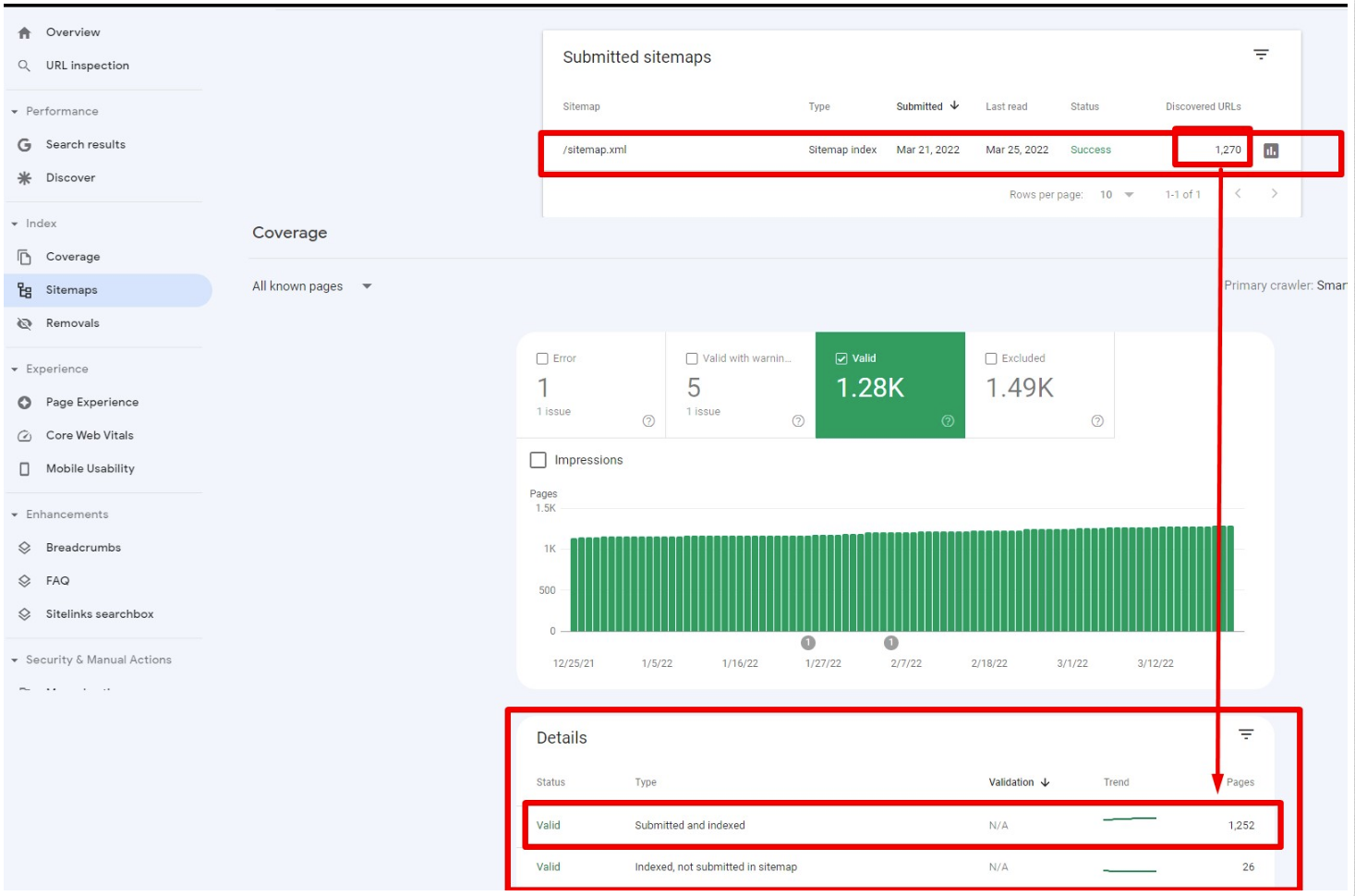Select Overview from the sidebar

pos(73,31)
